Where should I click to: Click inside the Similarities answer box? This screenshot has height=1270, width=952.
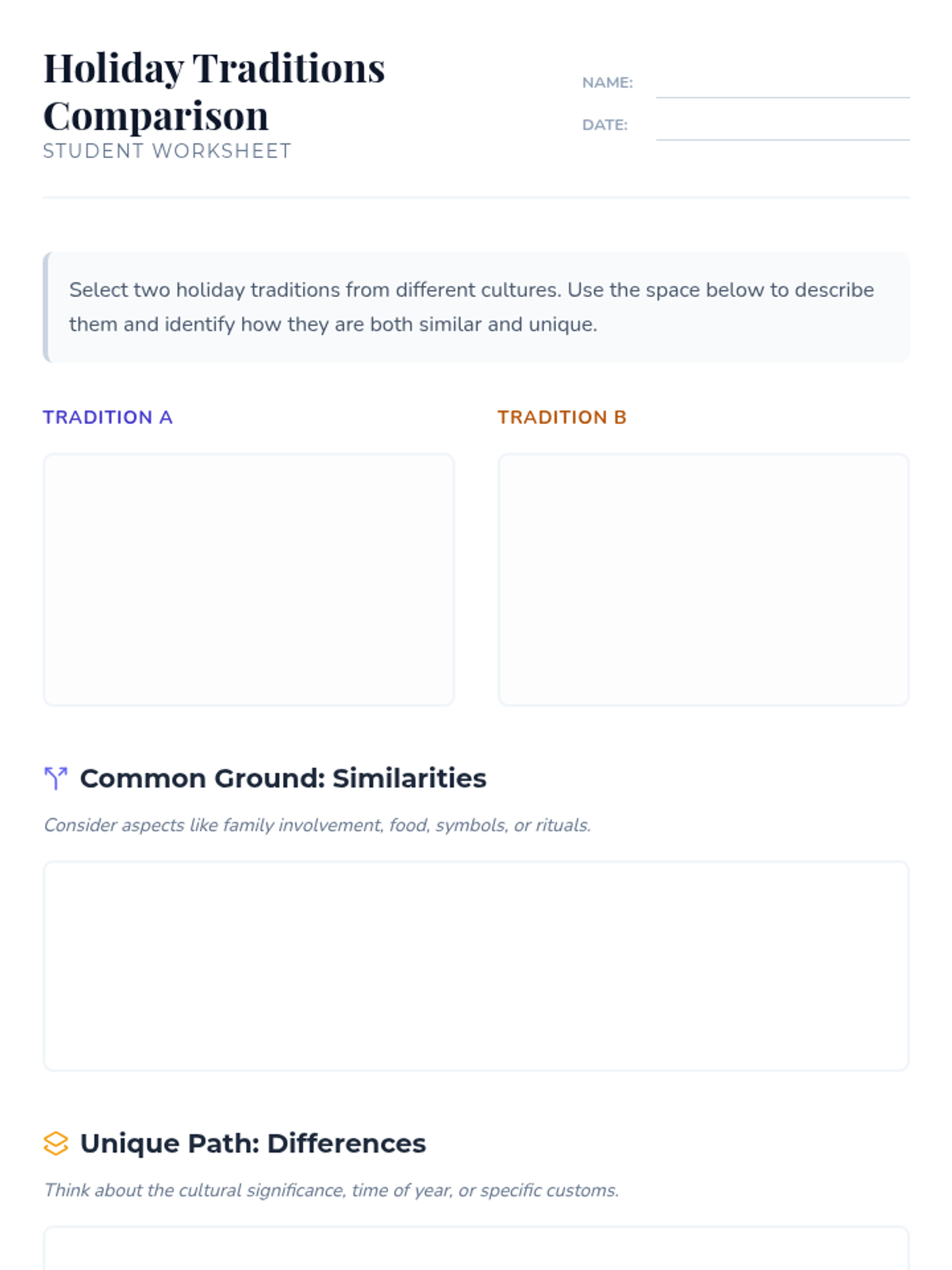click(x=476, y=965)
